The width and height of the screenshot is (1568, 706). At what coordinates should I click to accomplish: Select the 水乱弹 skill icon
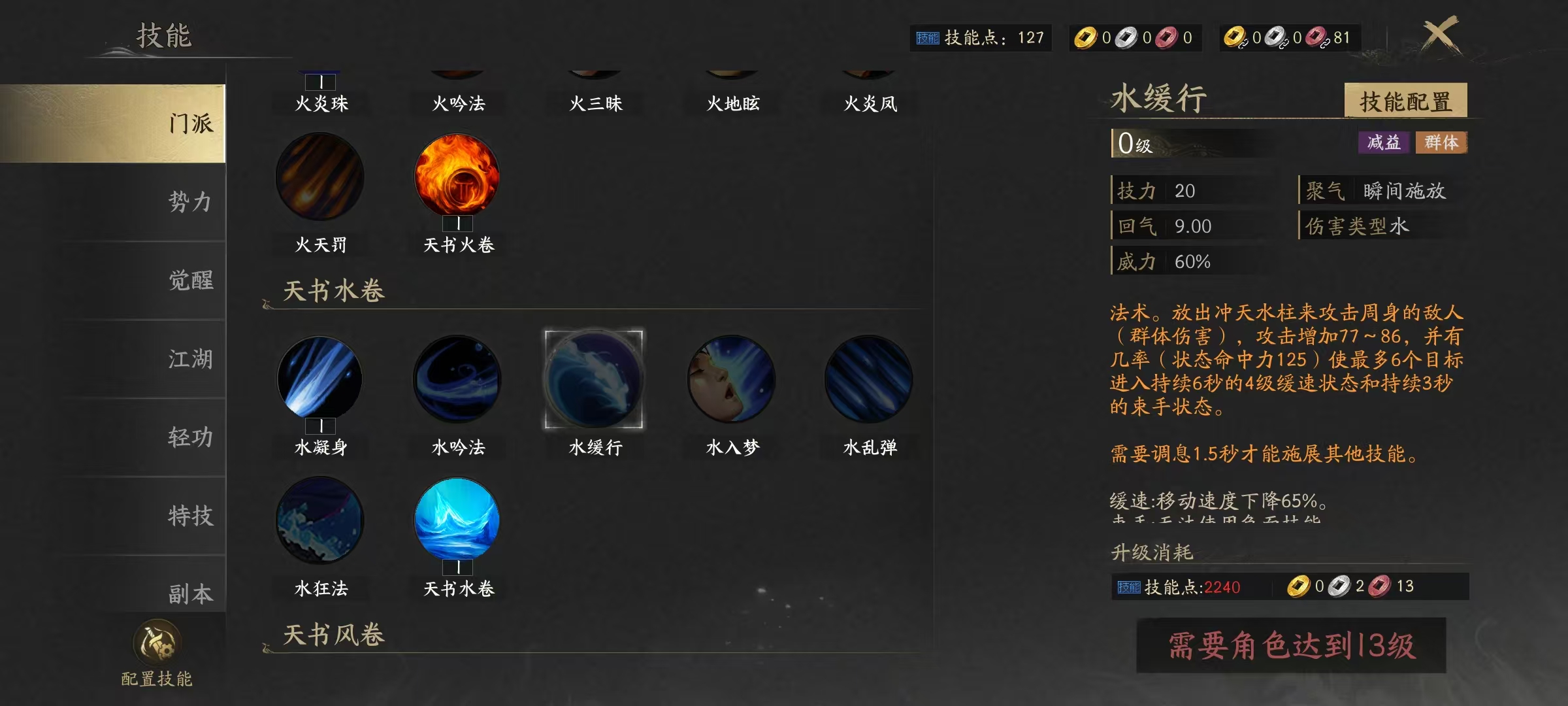pos(869,378)
